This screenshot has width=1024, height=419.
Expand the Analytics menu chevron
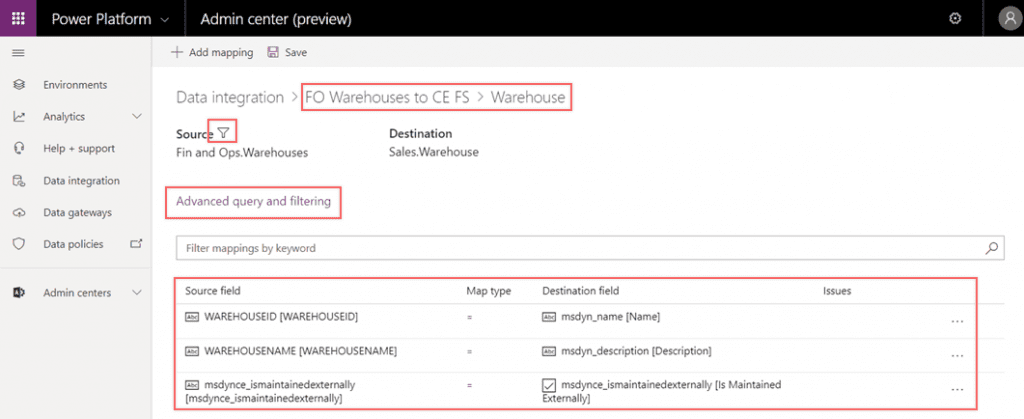pos(137,117)
